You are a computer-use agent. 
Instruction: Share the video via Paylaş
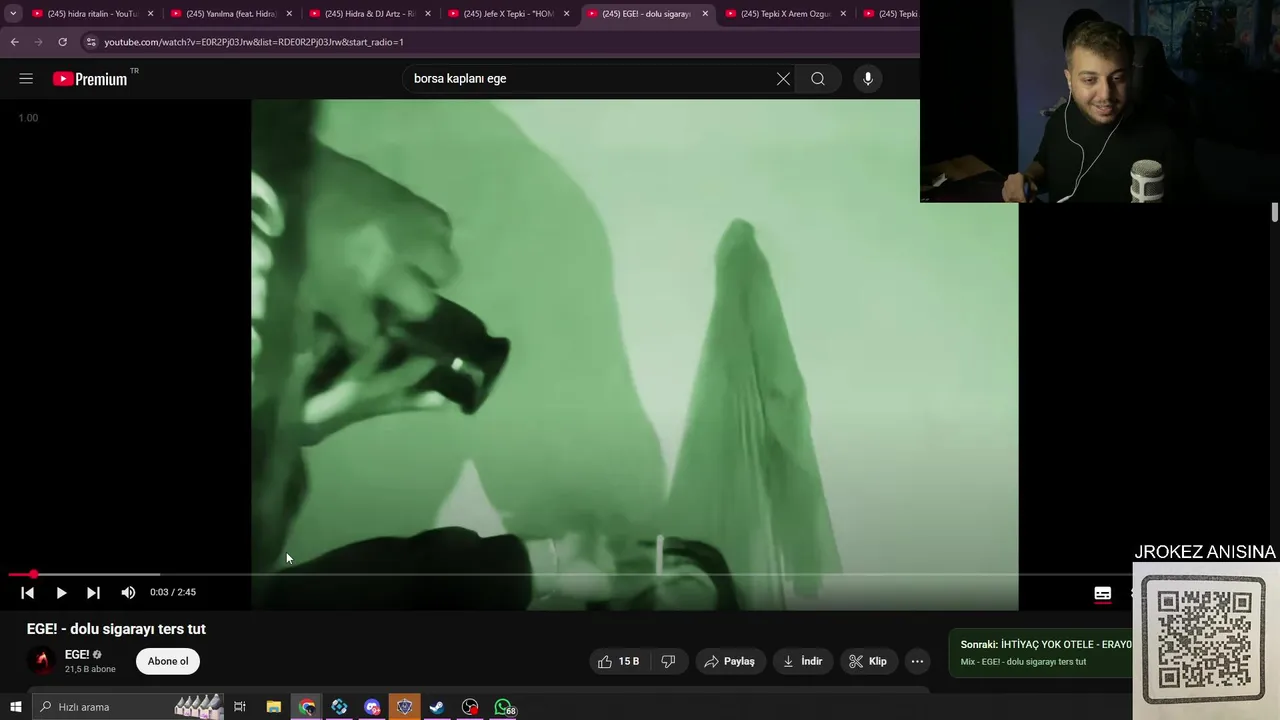click(729, 661)
